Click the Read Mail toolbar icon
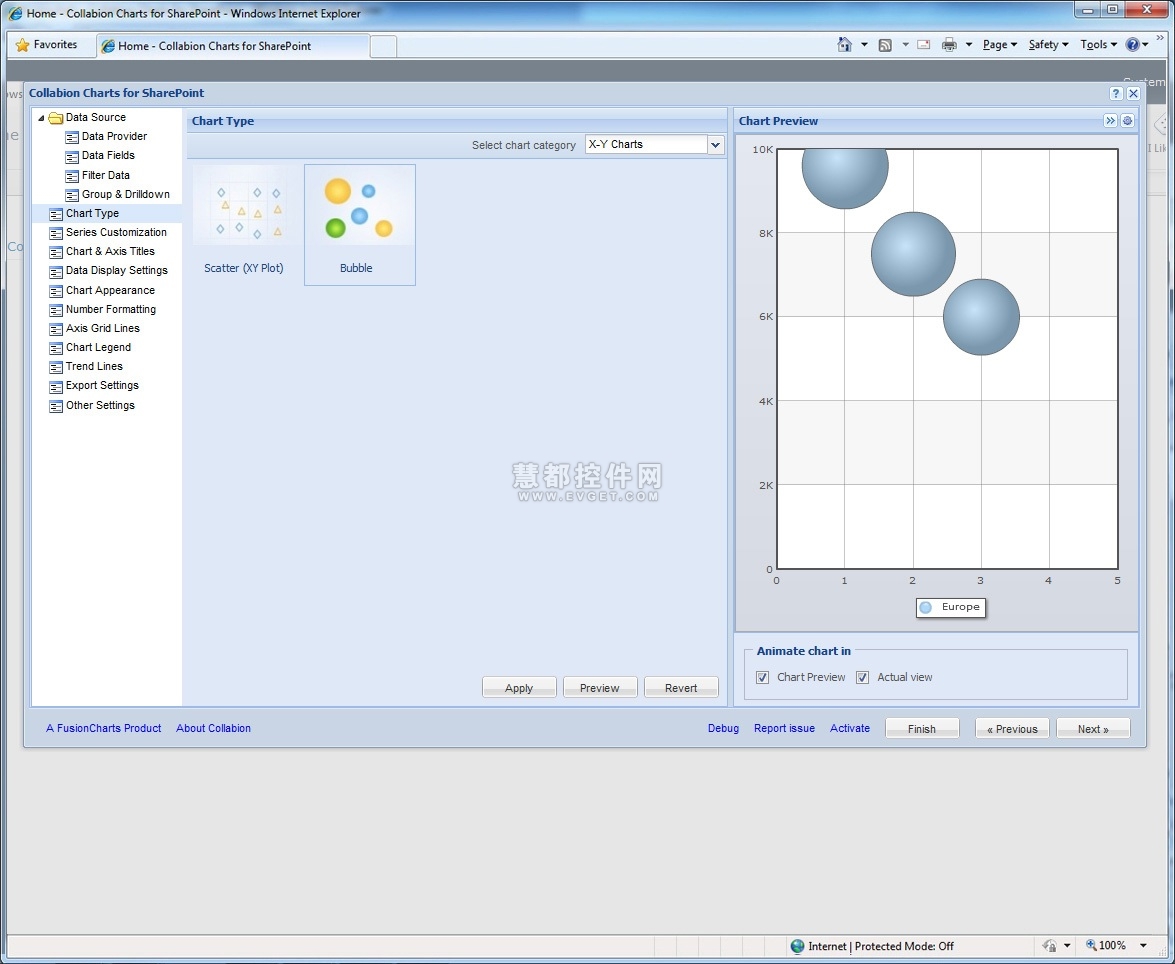 (924, 45)
